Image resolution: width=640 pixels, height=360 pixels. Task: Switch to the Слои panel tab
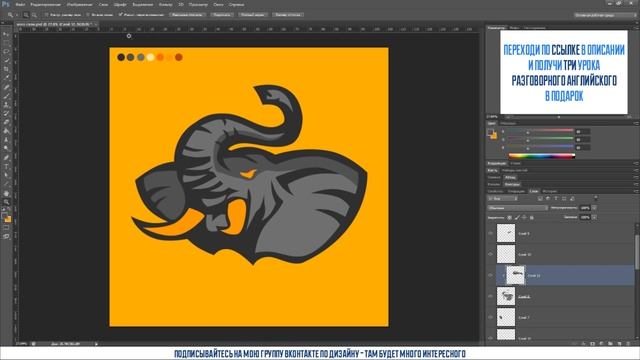[533, 191]
